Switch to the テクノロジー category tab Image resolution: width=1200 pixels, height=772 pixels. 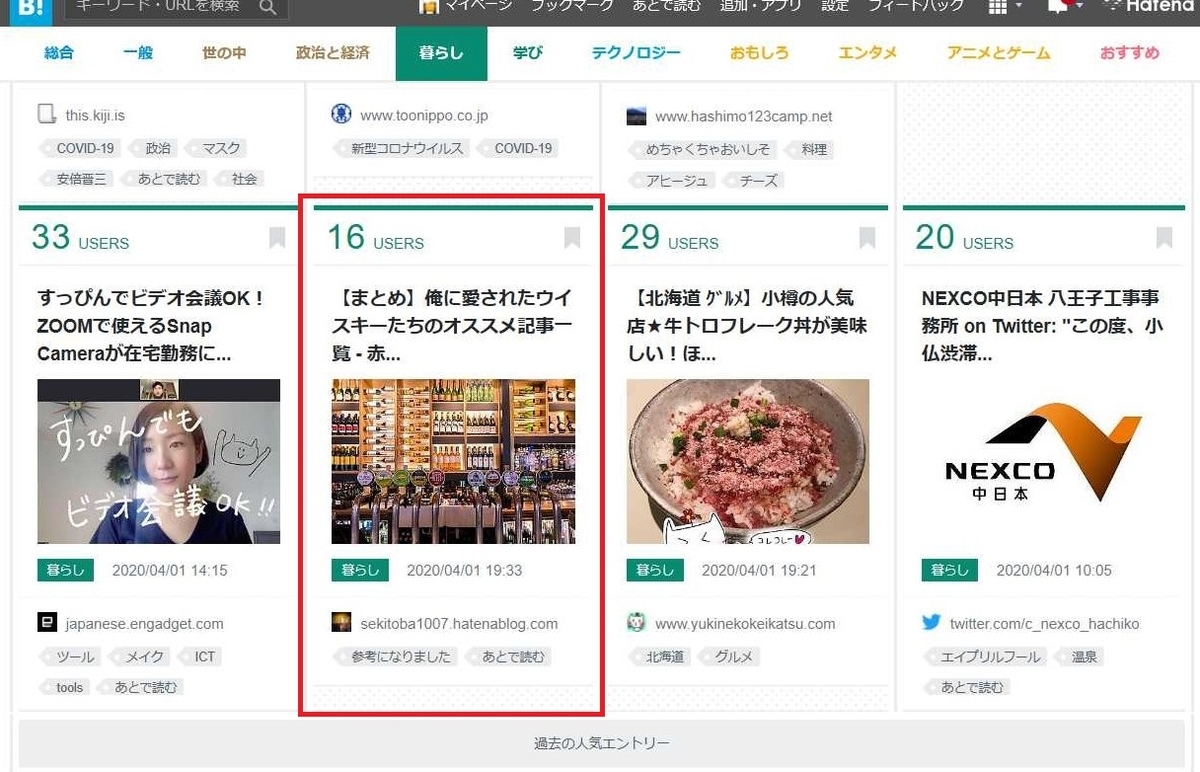click(636, 53)
